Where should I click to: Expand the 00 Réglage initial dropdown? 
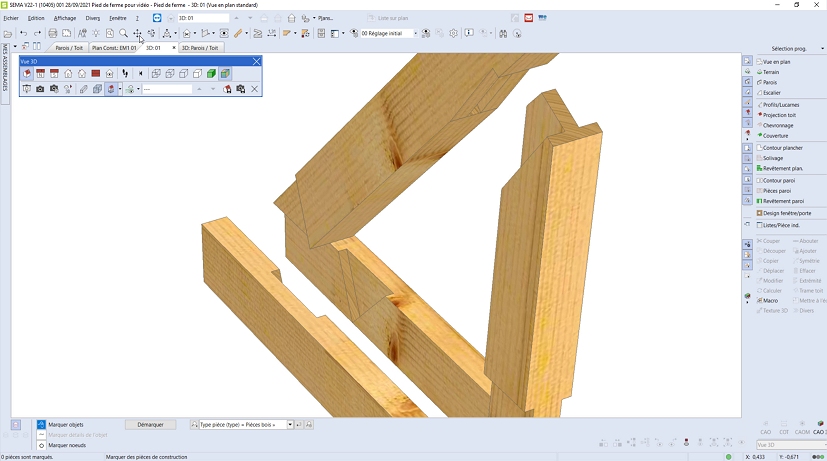tap(414, 33)
